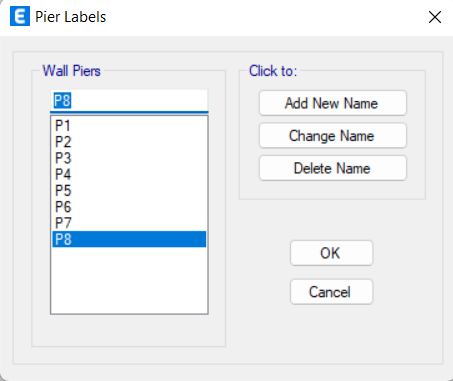Viewport: 453px width, 381px height.
Task: Click the Wall Piers group label
Action: pyautogui.click(x=71, y=71)
